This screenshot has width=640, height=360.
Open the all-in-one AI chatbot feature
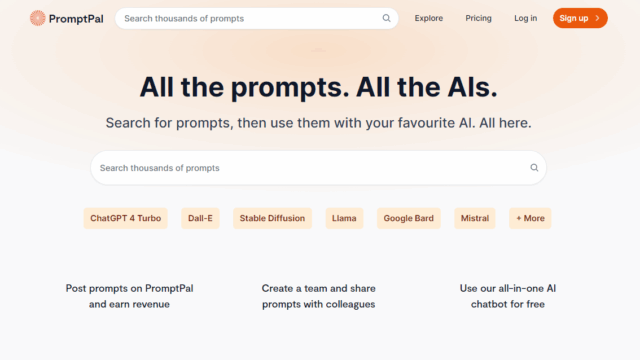pos(508,296)
